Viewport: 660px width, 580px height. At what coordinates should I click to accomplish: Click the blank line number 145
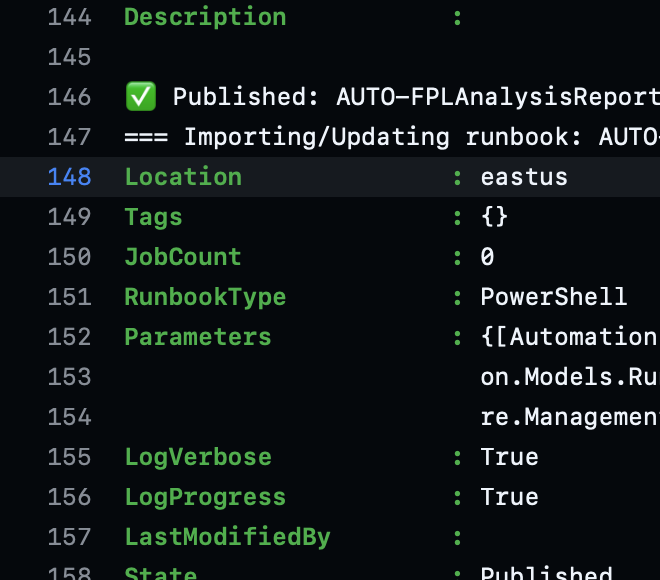pos(69,57)
